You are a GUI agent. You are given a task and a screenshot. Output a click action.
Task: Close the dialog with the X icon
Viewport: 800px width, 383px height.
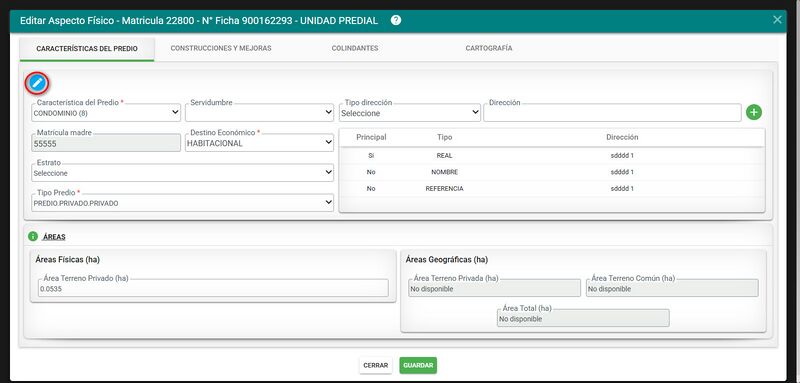777,20
